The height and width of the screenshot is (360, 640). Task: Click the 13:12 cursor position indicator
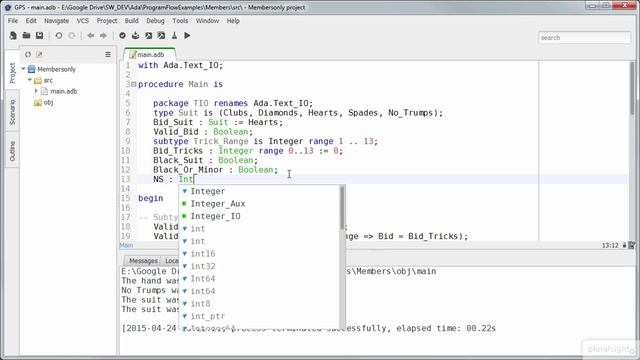click(610, 245)
